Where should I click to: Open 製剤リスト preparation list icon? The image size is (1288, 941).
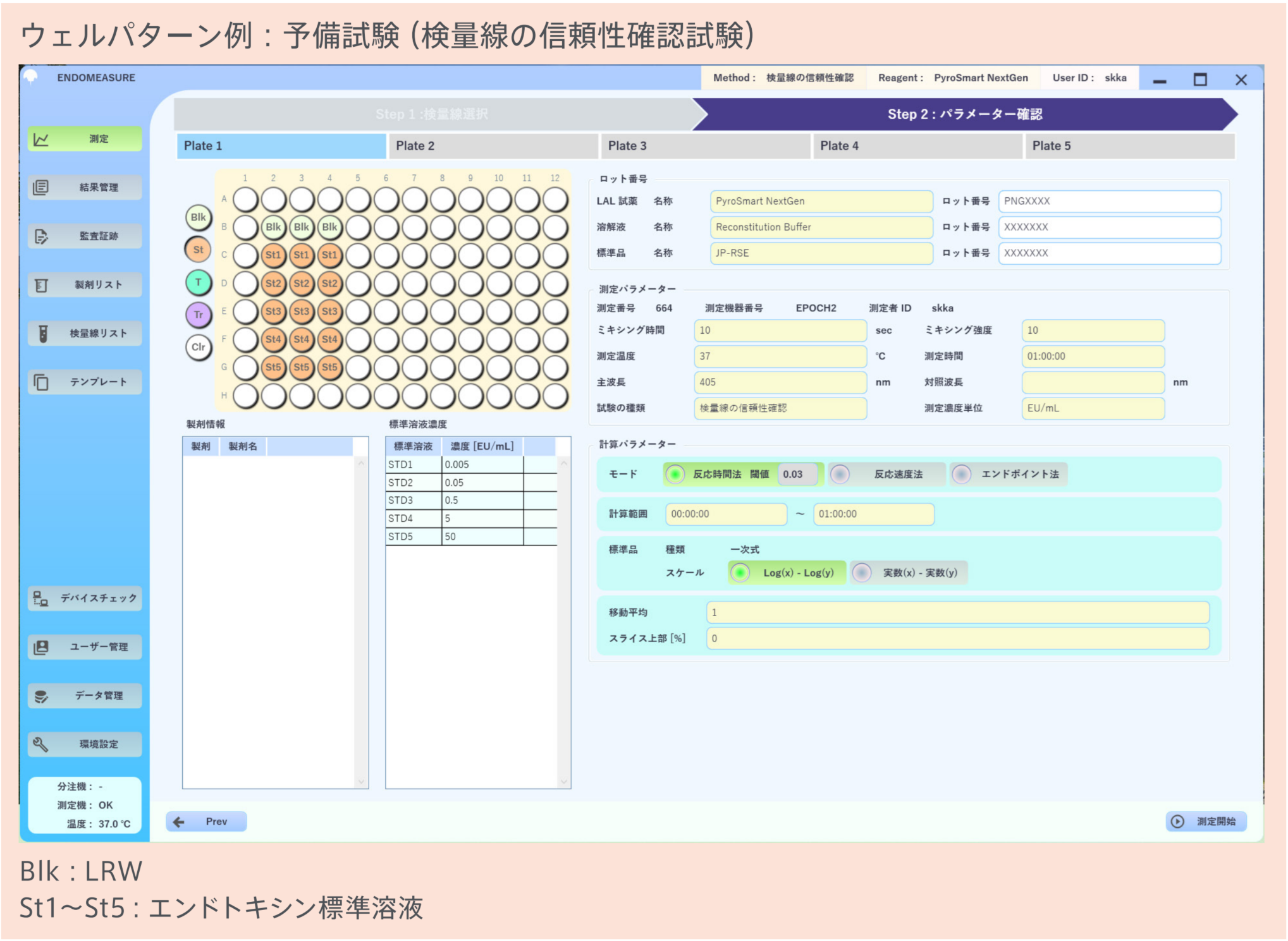tap(42, 285)
